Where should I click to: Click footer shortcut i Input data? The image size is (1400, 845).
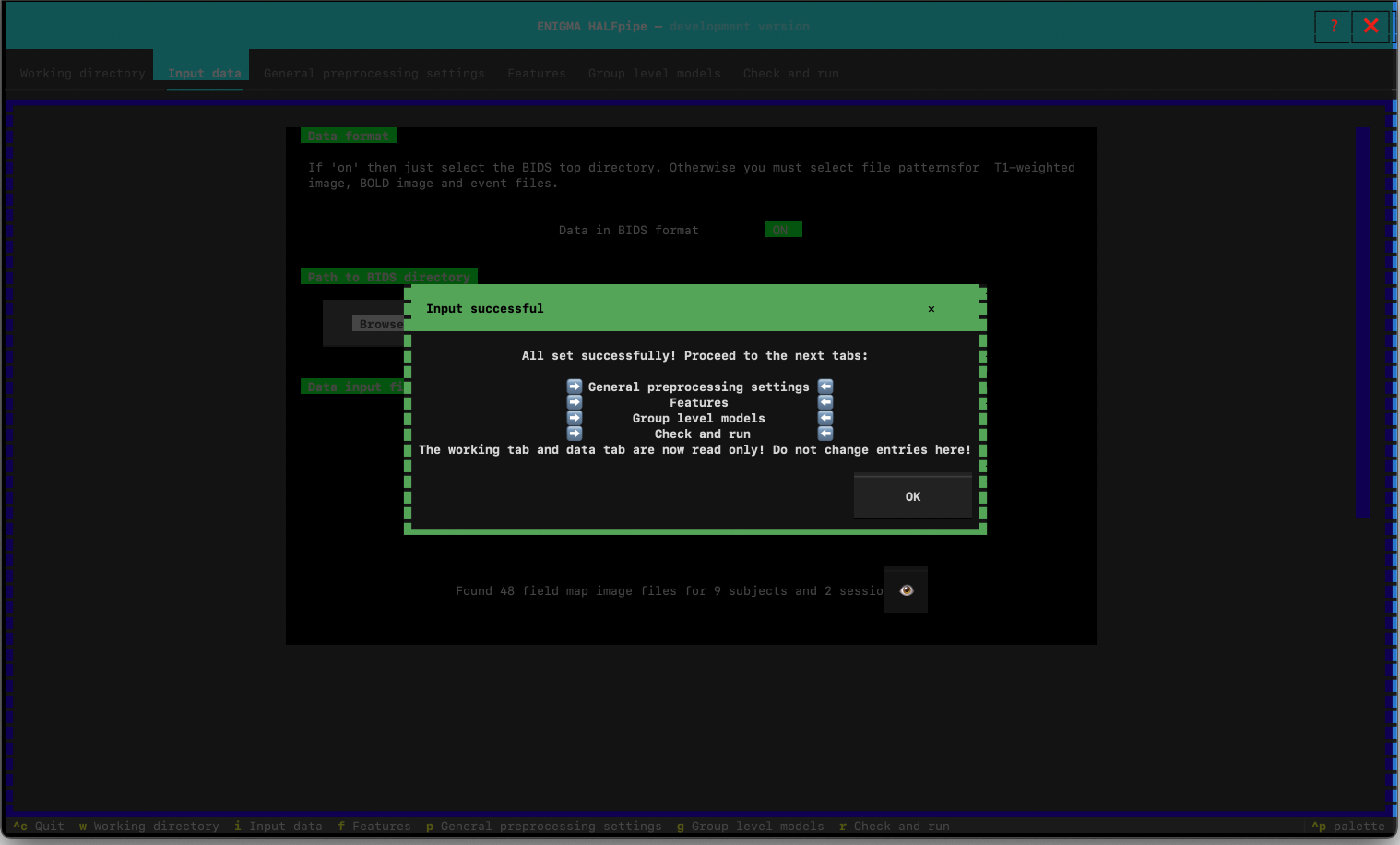point(279,827)
